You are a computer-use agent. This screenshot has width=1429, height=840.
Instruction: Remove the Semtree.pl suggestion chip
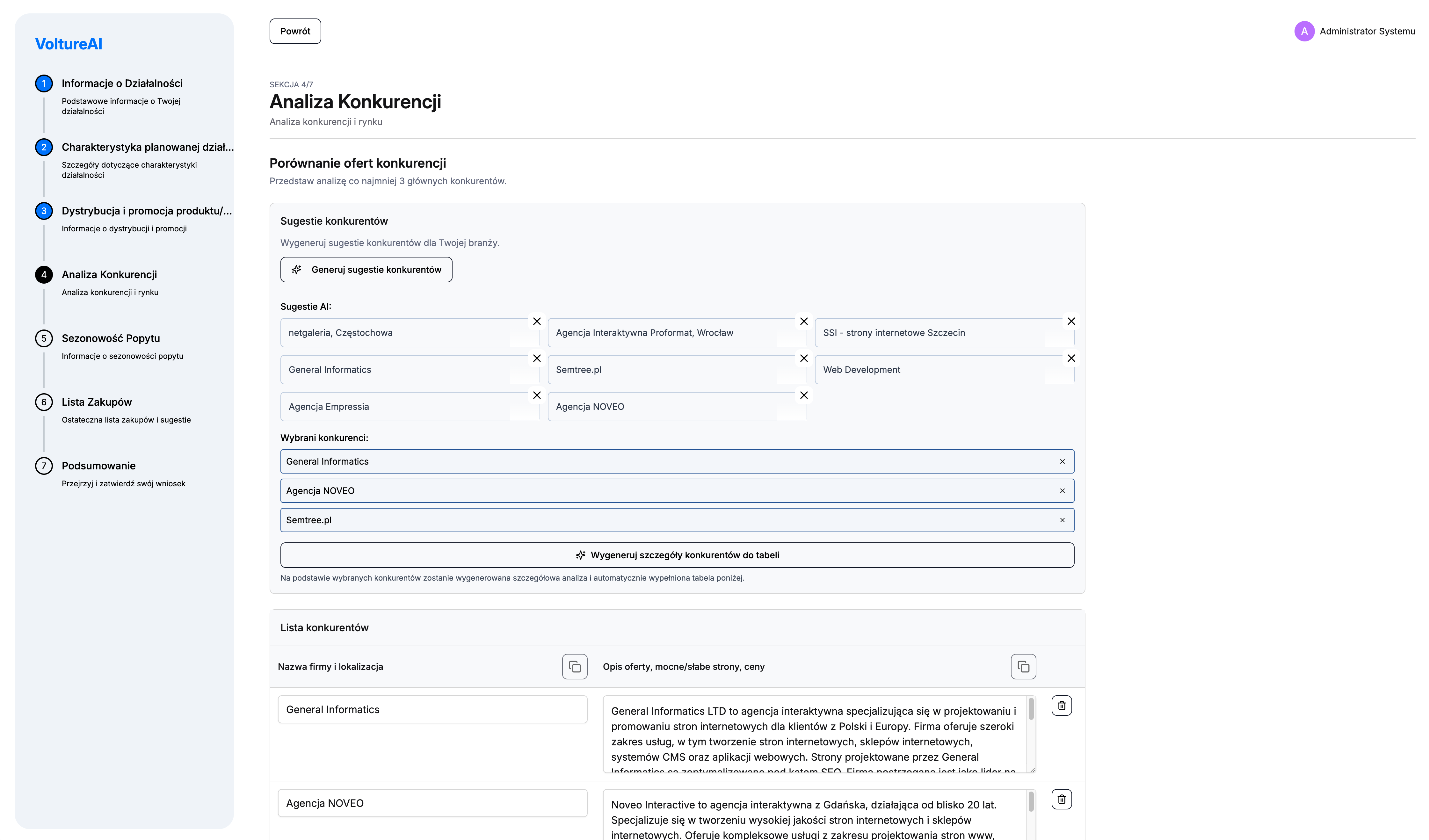pos(803,358)
